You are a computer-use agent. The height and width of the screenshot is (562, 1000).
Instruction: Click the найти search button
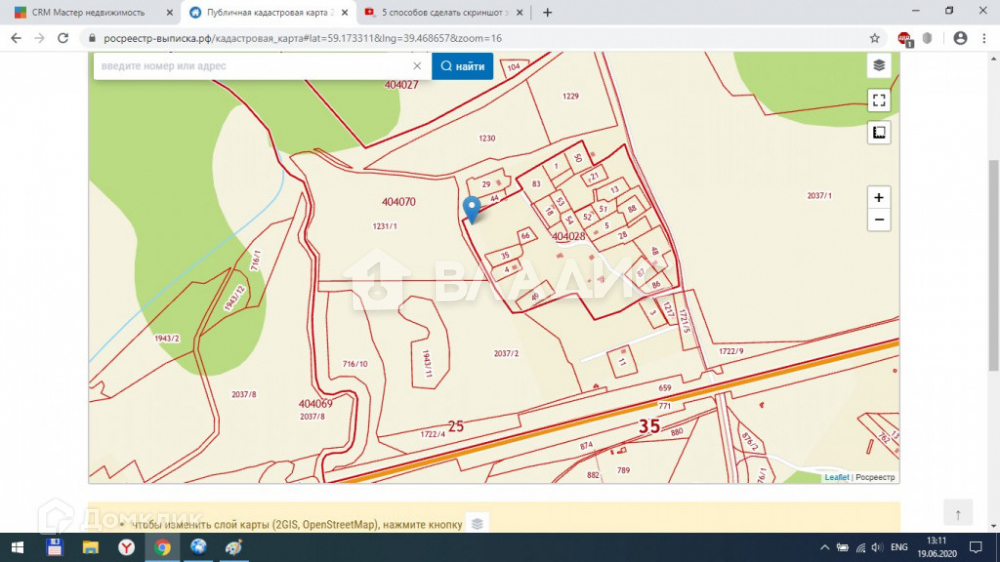pos(462,66)
